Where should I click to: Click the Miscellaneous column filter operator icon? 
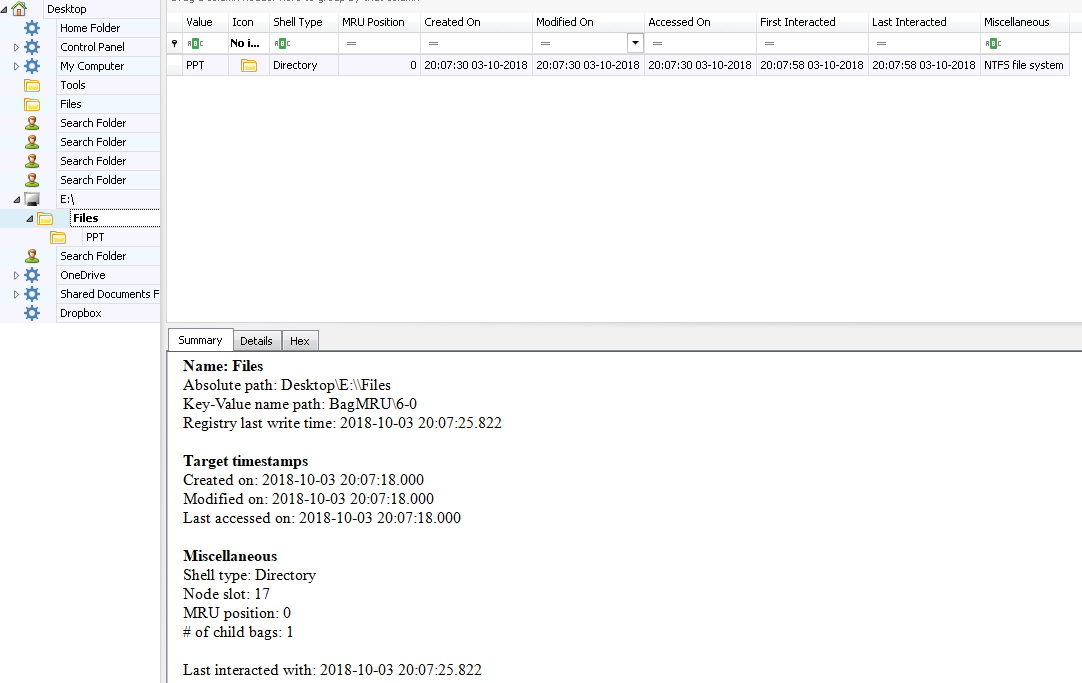993,43
